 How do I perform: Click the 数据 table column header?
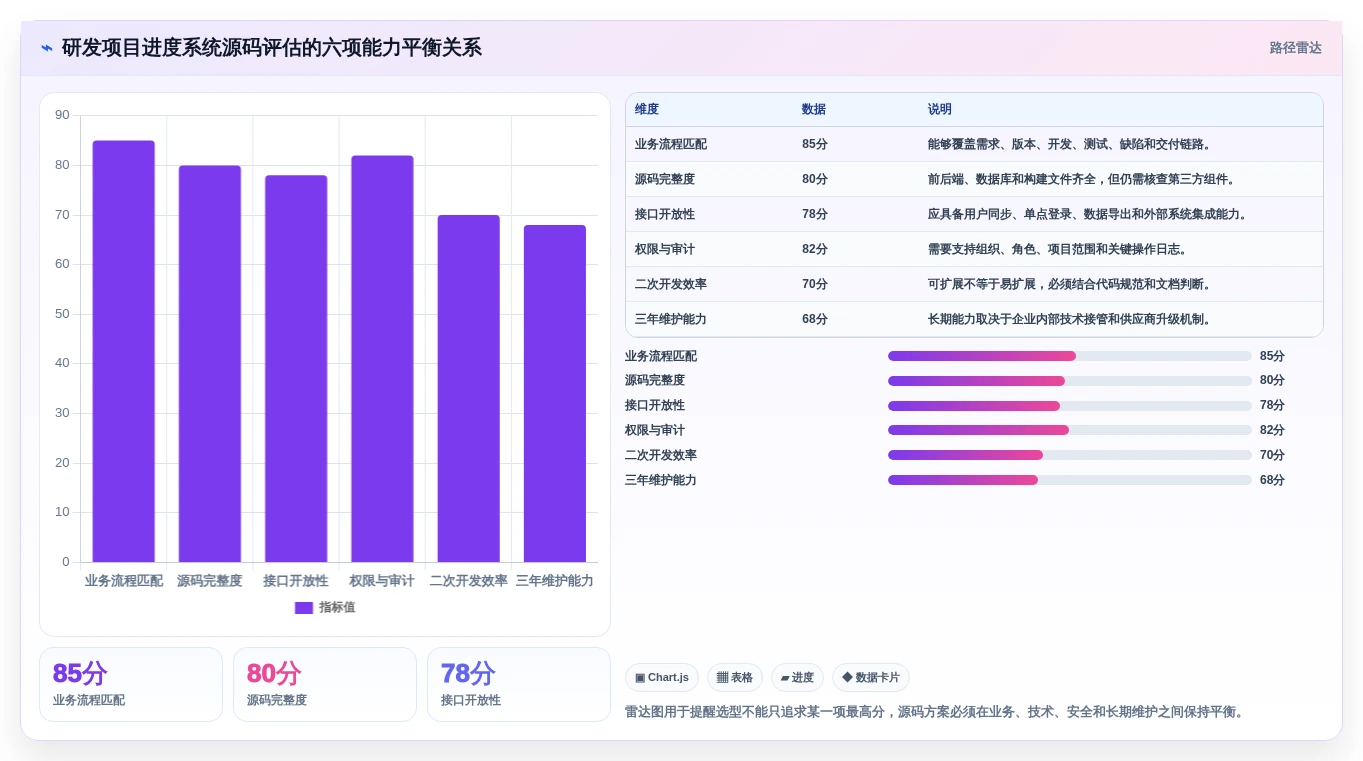814,110
